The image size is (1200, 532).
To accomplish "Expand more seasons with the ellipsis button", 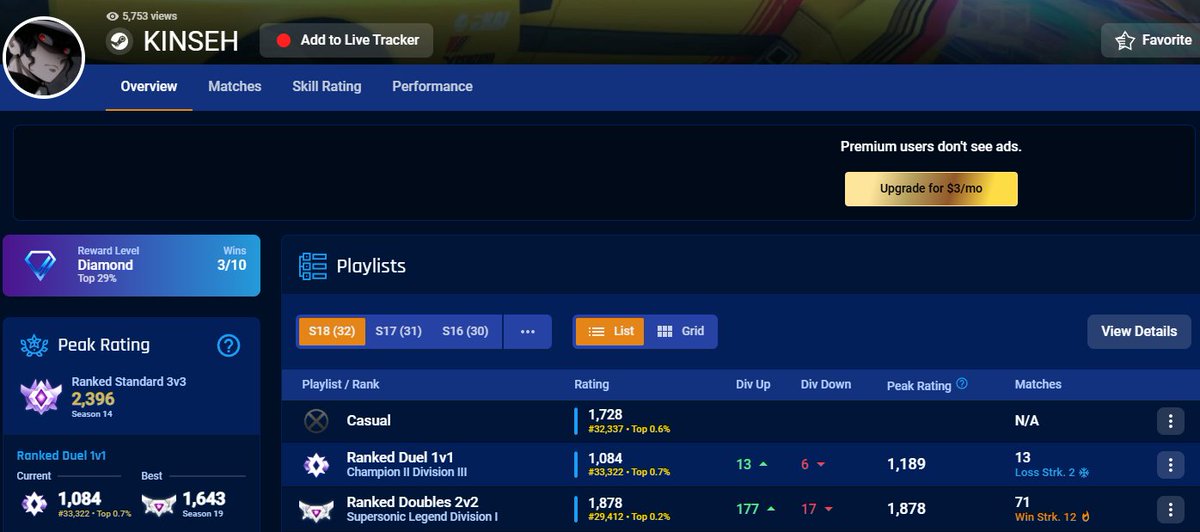I will (528, 331).
